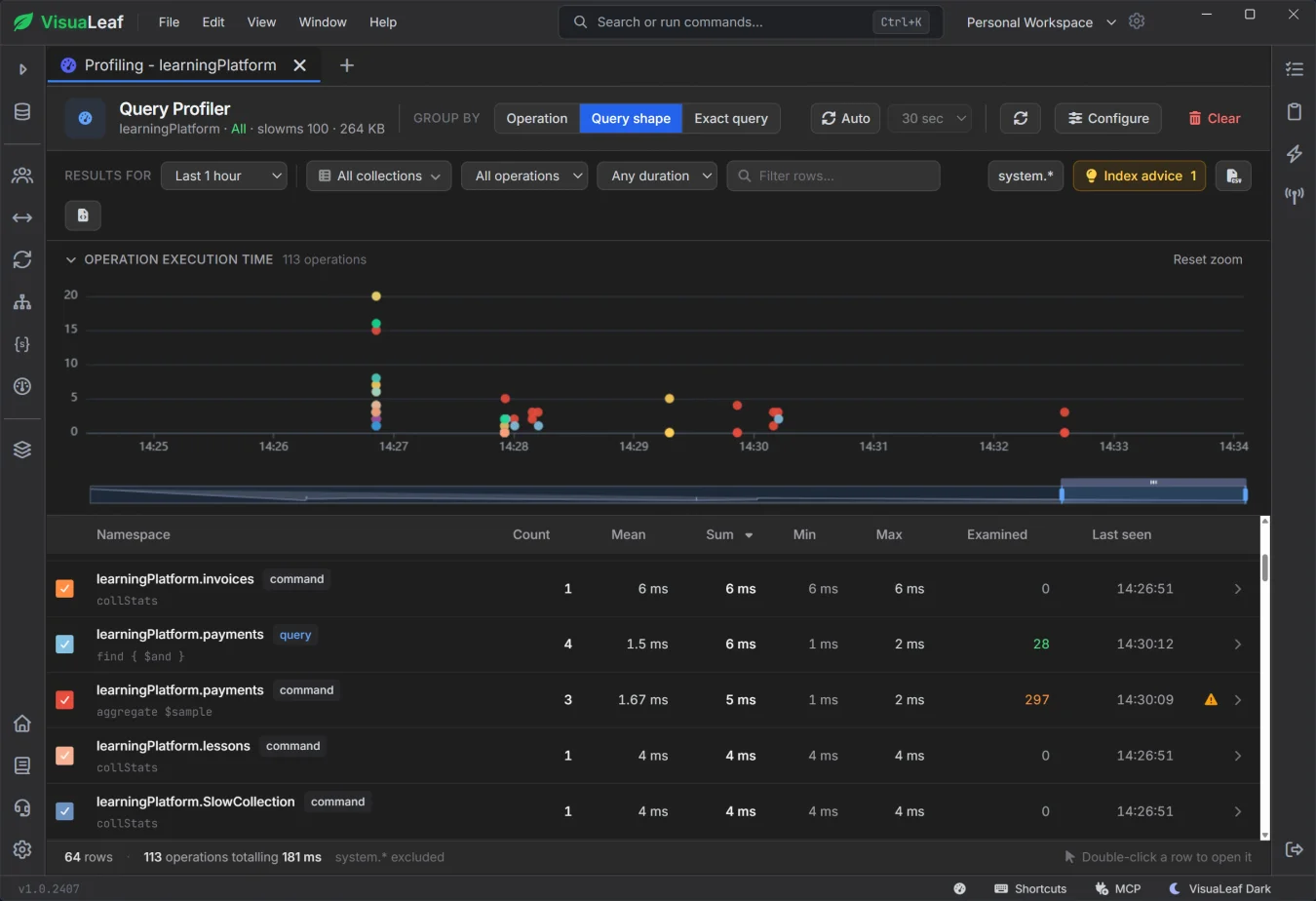1316x901 pixels.
Task: Toggle the Auto refresh button
Action: click(845, 118)
